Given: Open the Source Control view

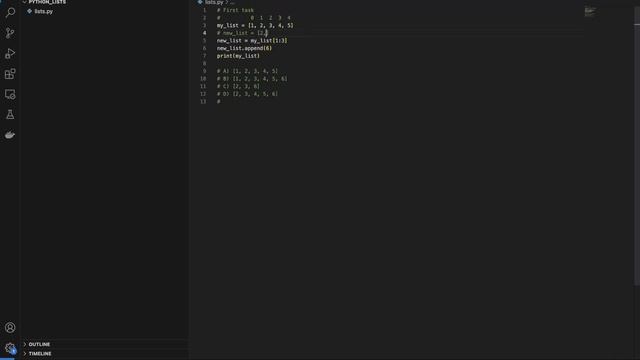Looking at the screenshot, I should click(10, 33).
